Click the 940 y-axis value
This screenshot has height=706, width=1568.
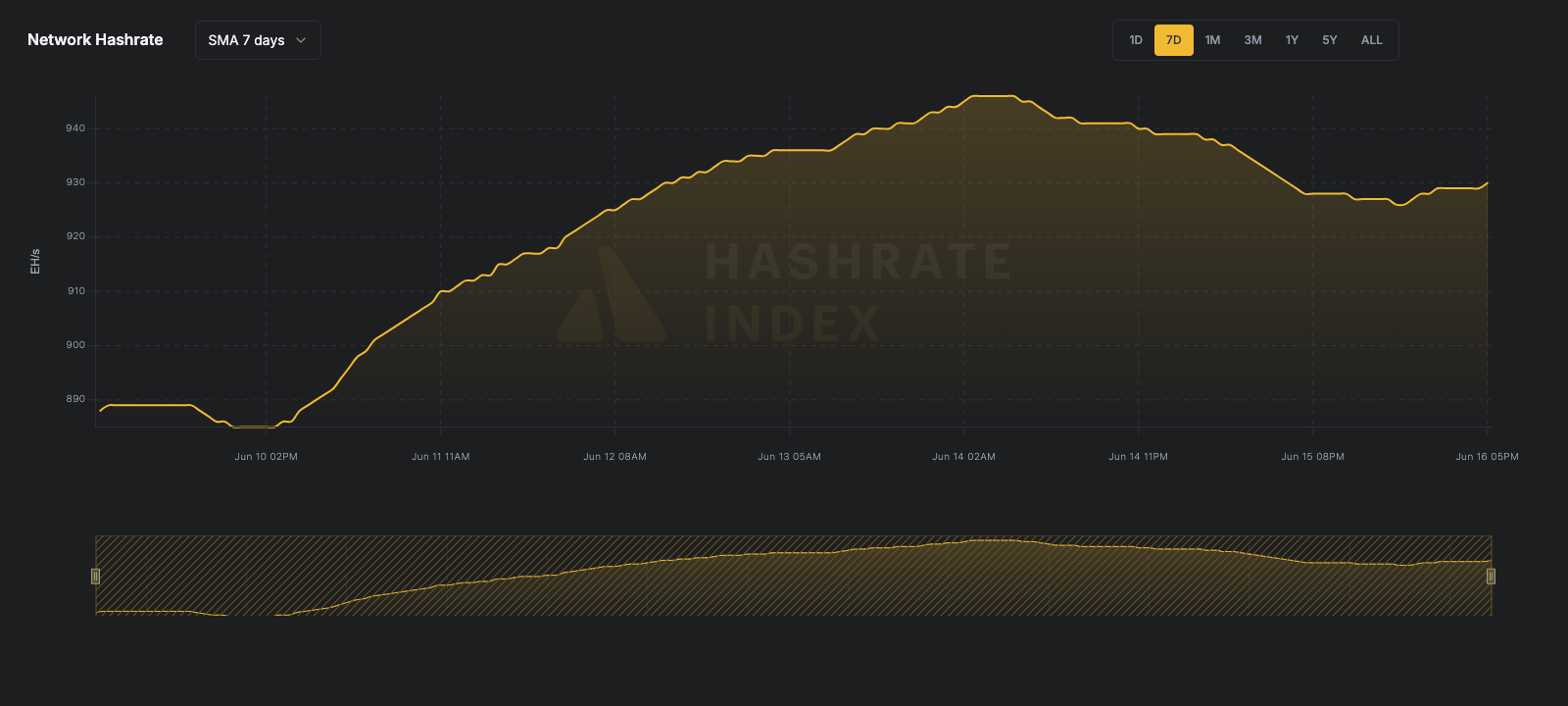coord(75,128)
